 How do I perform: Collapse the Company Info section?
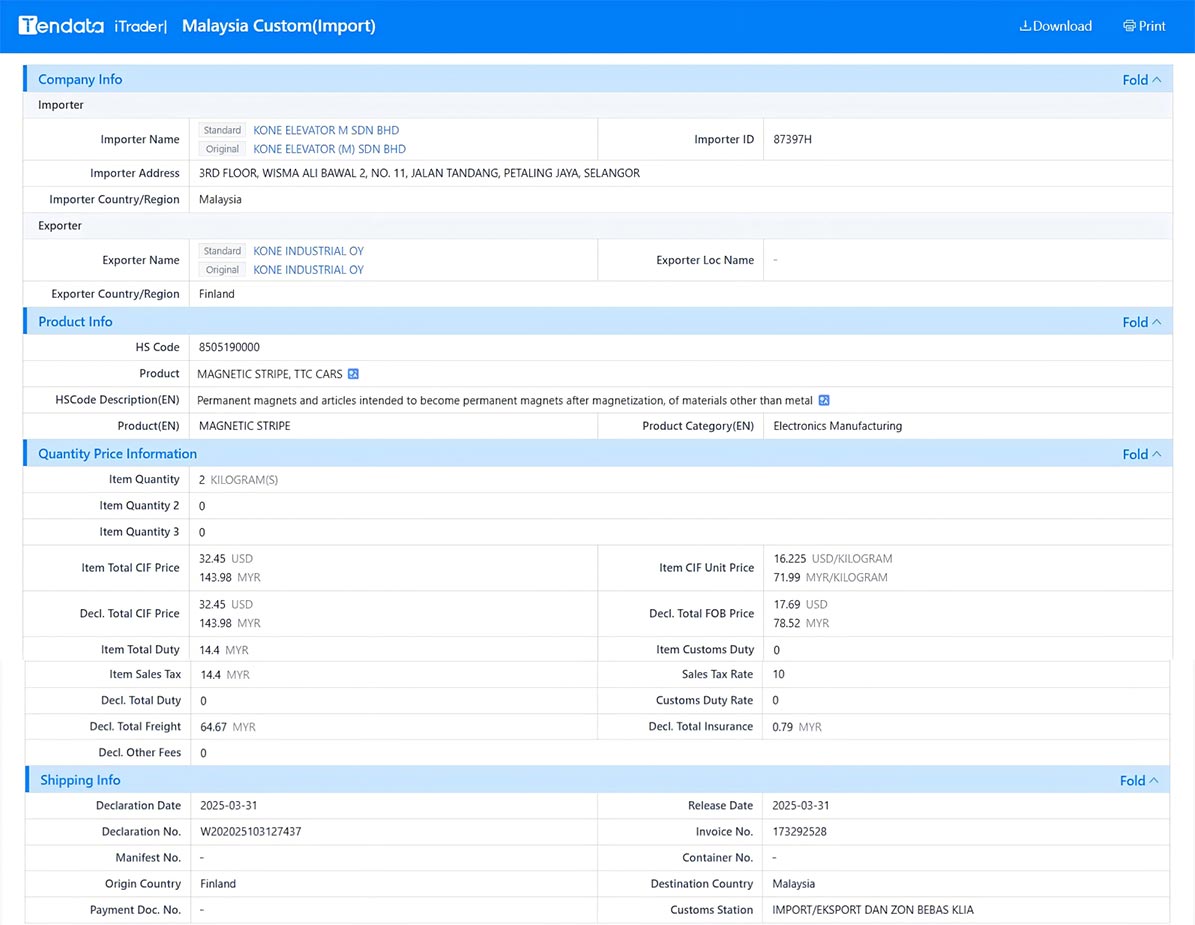pos(1142,79)
